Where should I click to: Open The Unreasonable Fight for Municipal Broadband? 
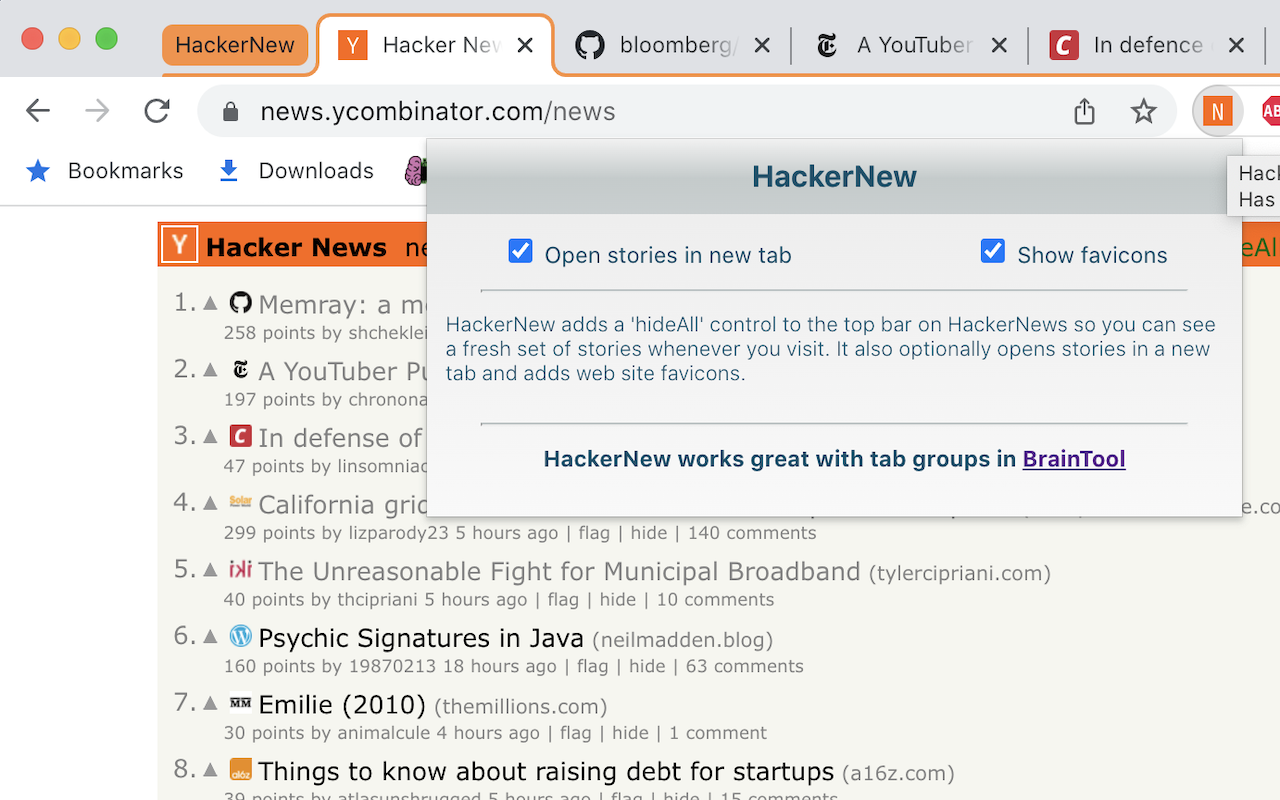coord(559,571)
